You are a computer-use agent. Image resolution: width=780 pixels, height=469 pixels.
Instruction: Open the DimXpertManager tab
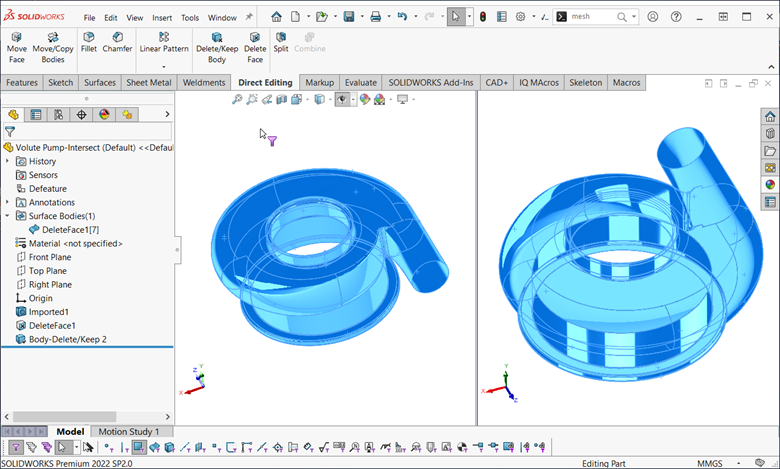(x=82, y=115)
